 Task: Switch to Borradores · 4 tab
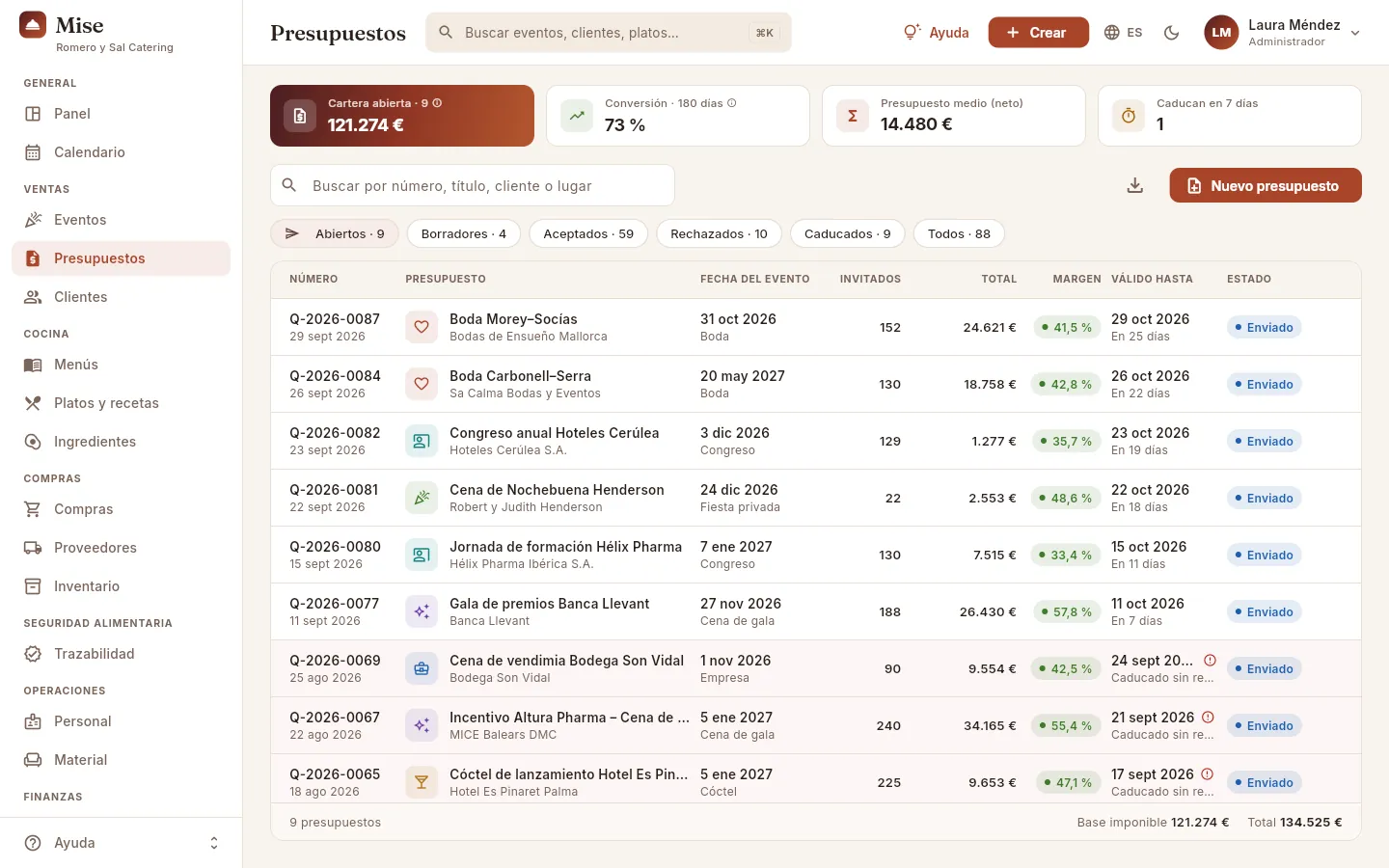(464, 233)
